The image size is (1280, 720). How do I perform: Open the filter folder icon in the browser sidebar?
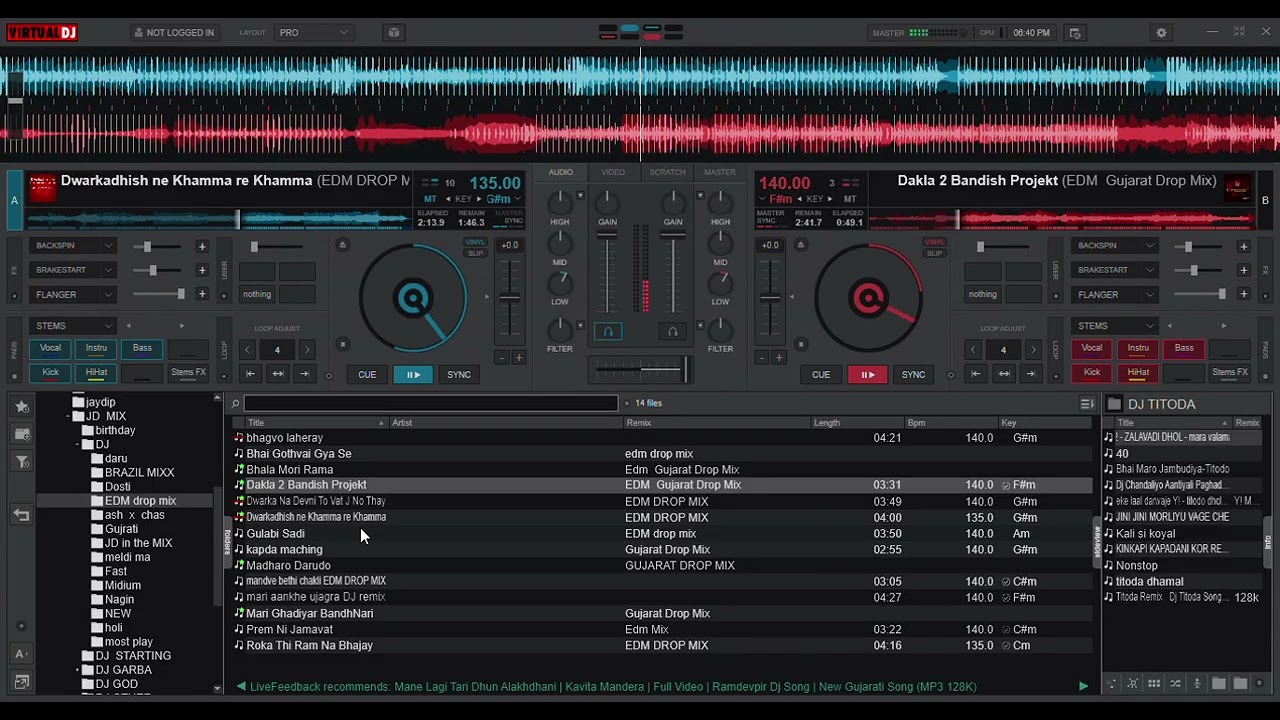(x=21, y=461)
